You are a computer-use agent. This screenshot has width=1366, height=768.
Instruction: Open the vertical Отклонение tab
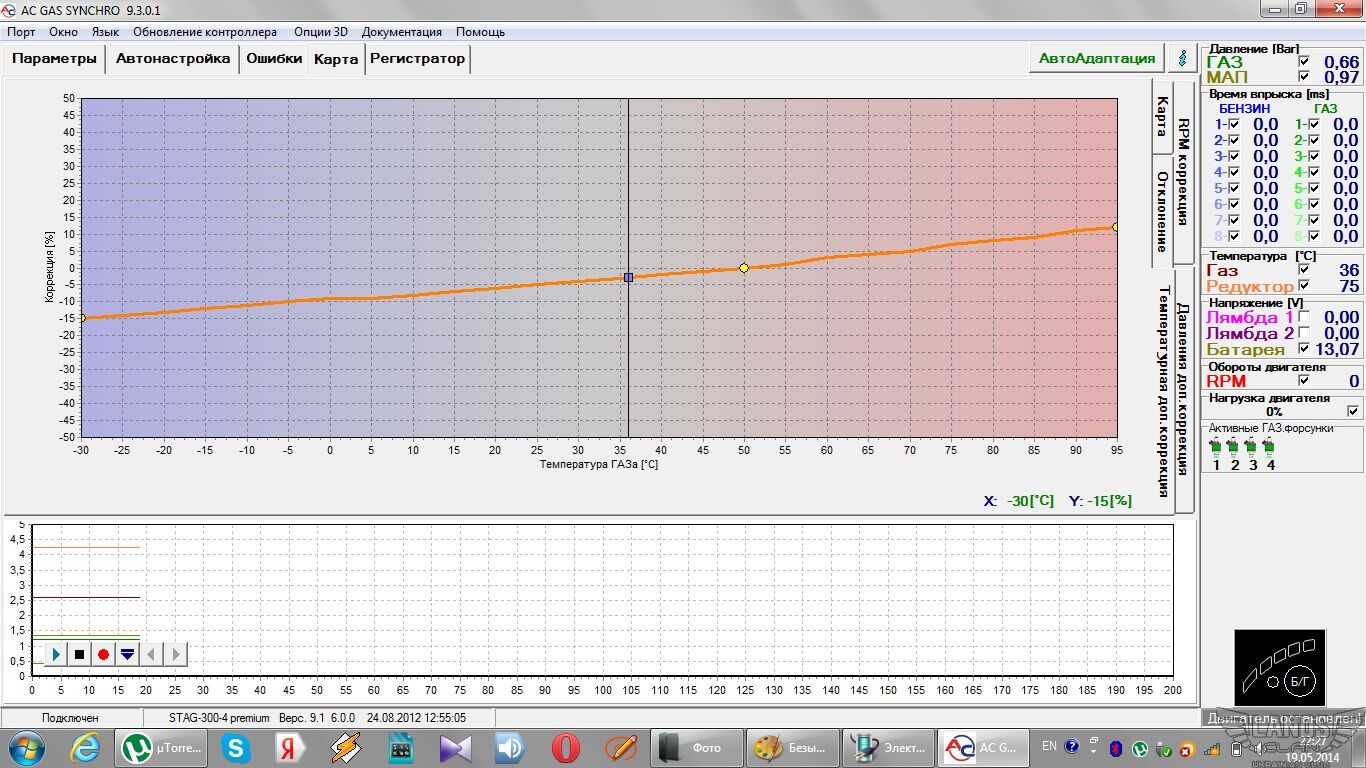(x=1162, y=211)
